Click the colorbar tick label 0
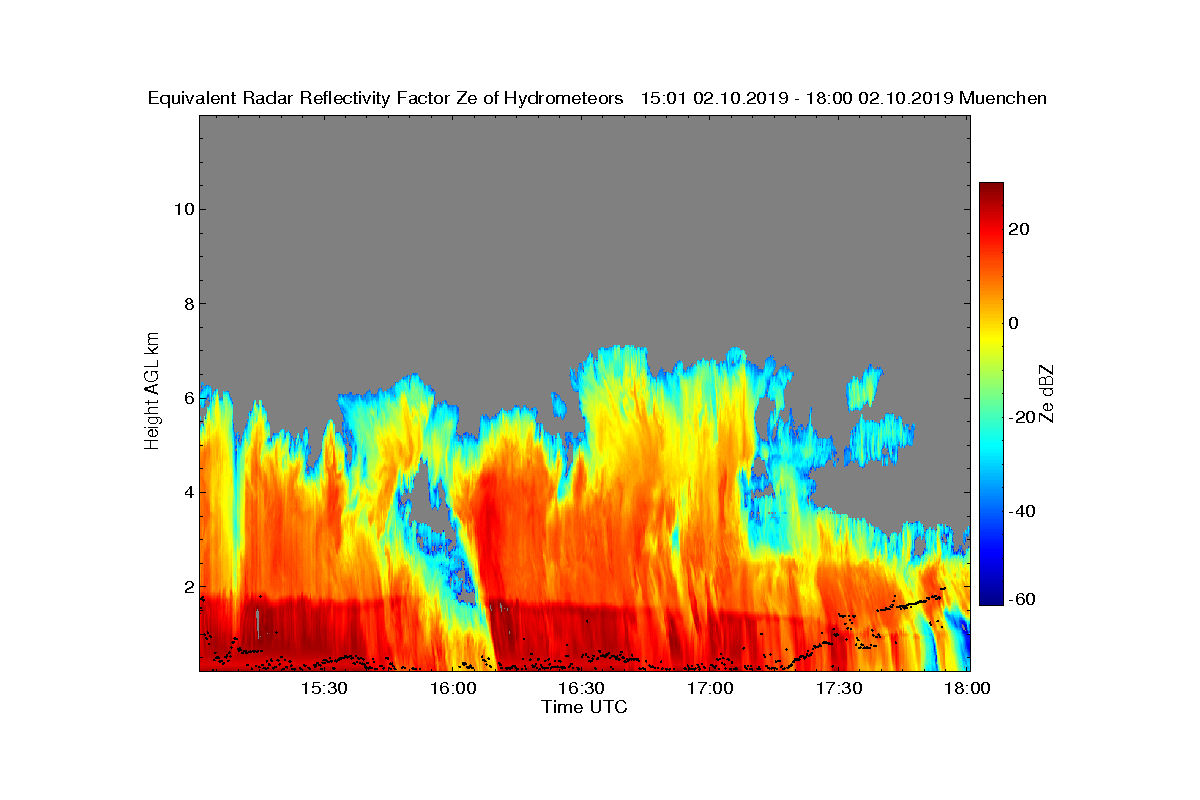 pyautogui.click(x=1015, y=323)
